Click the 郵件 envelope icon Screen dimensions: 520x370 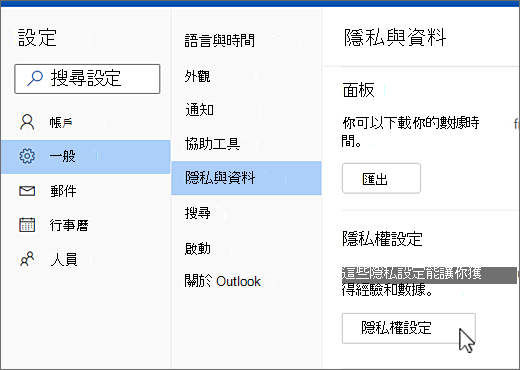pyautogui.click(x=27, y=191)
